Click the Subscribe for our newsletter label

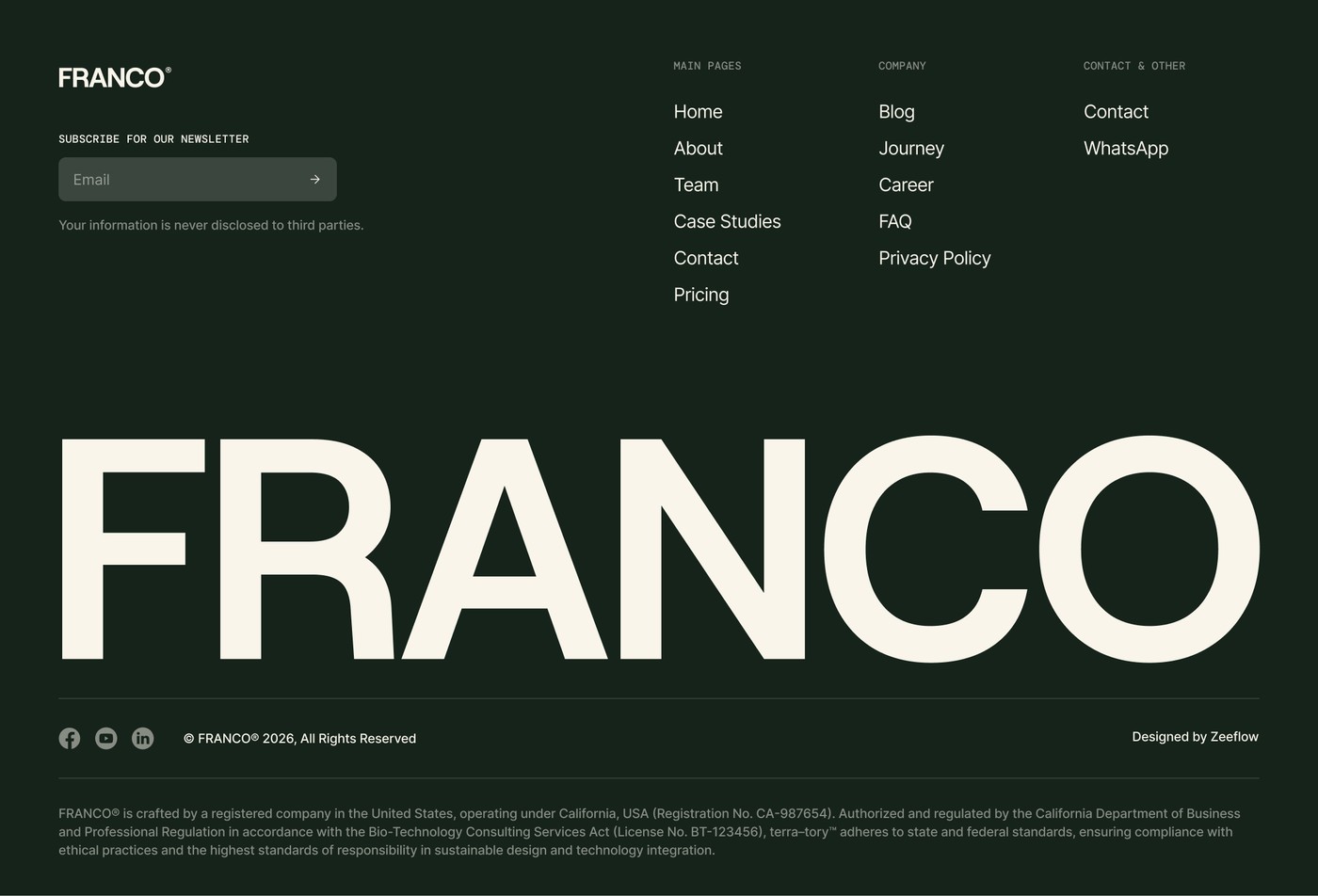coord(154,139)
